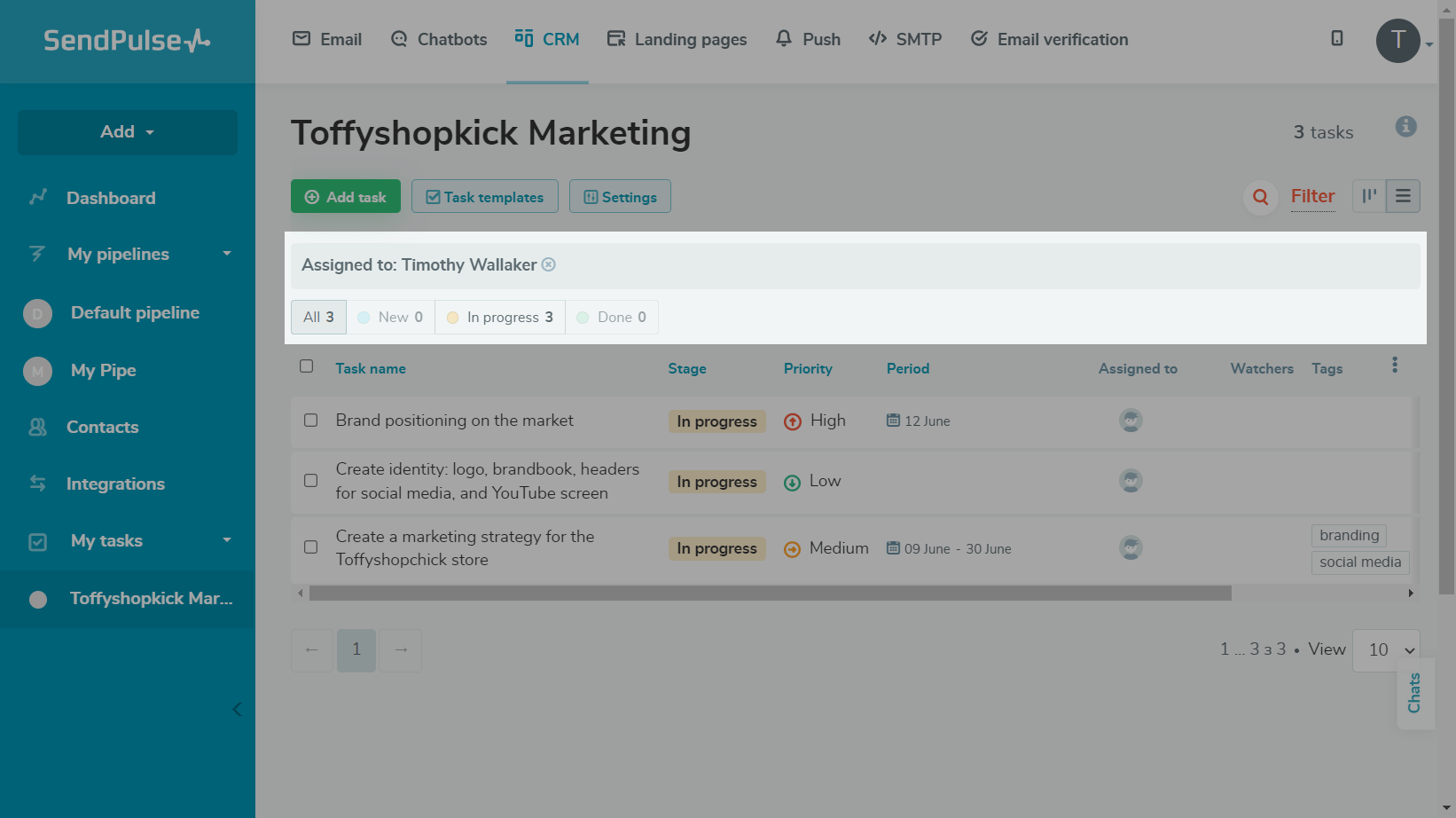This screenshot has height=818, width=1456.
Task: Expand the Add dropdown button
Action: tap(128, 132)
